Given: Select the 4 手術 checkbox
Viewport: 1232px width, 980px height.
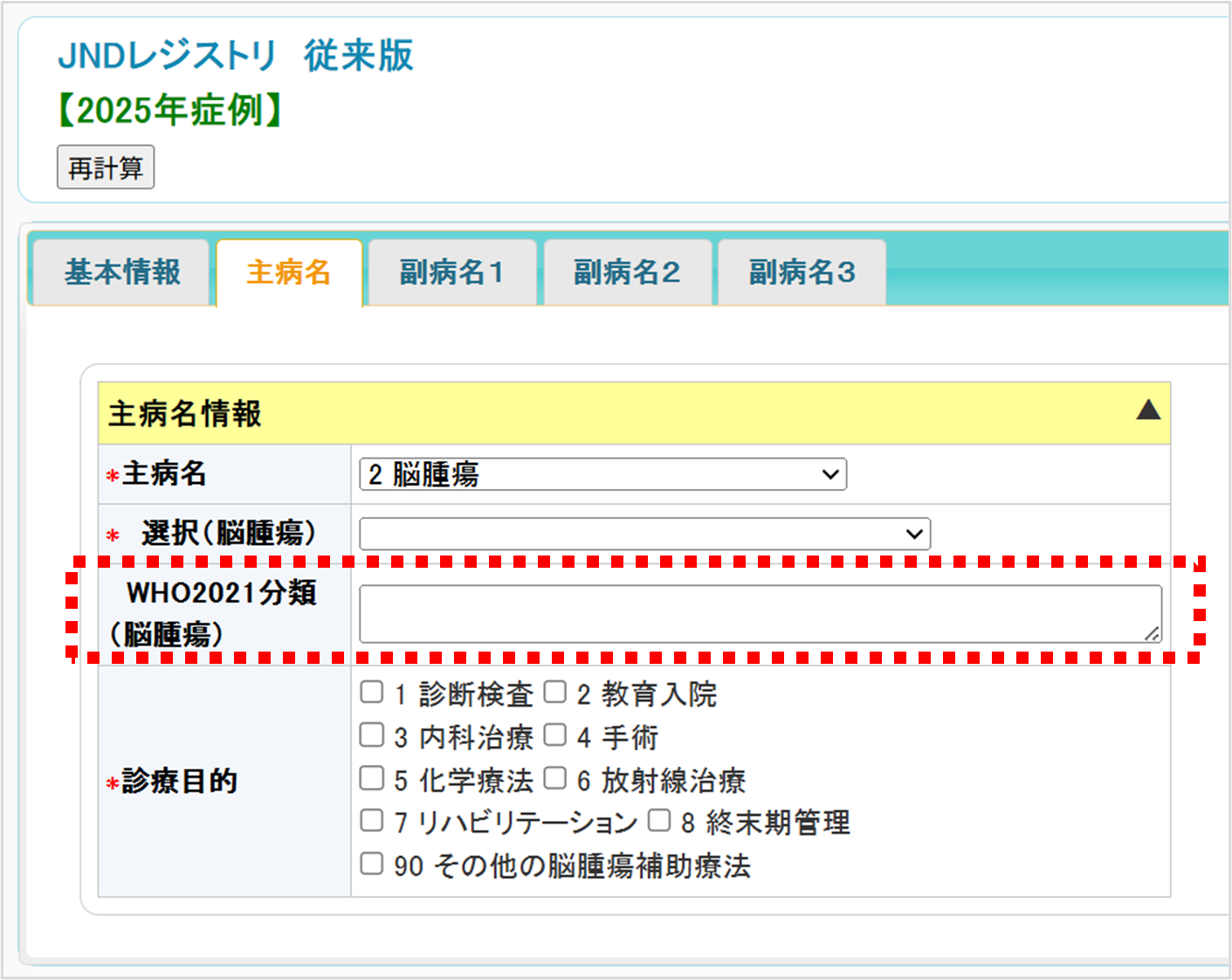Looking at the screenshot, I should (555, 735).
